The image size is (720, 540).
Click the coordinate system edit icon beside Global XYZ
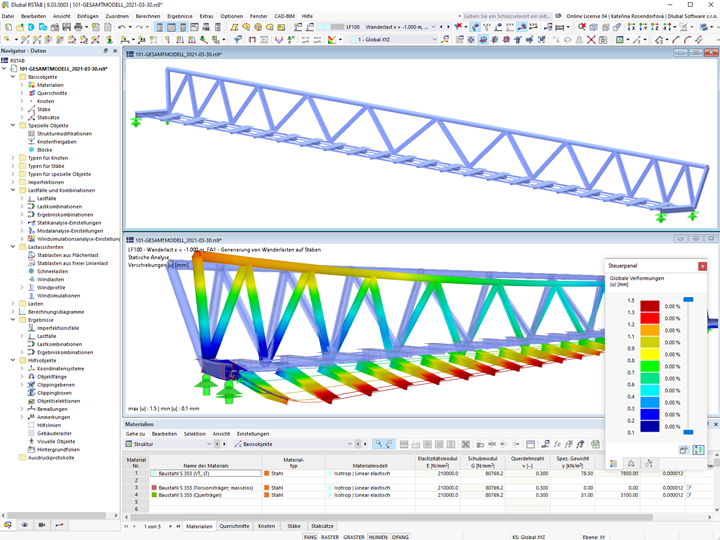pos(445,40)
